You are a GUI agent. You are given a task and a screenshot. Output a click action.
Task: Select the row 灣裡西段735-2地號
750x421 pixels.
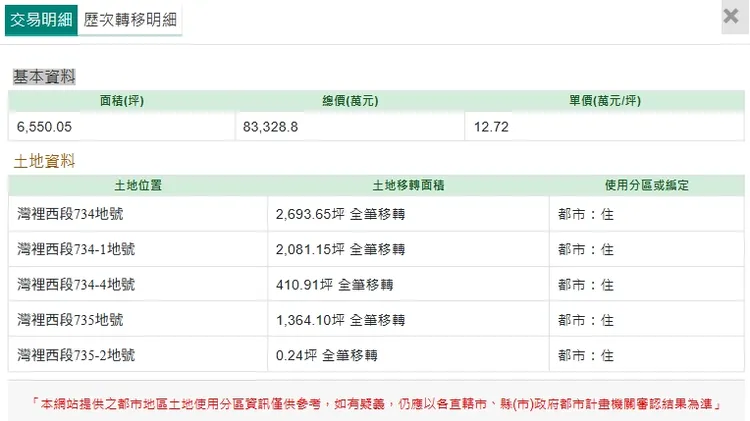click(376, 355)
